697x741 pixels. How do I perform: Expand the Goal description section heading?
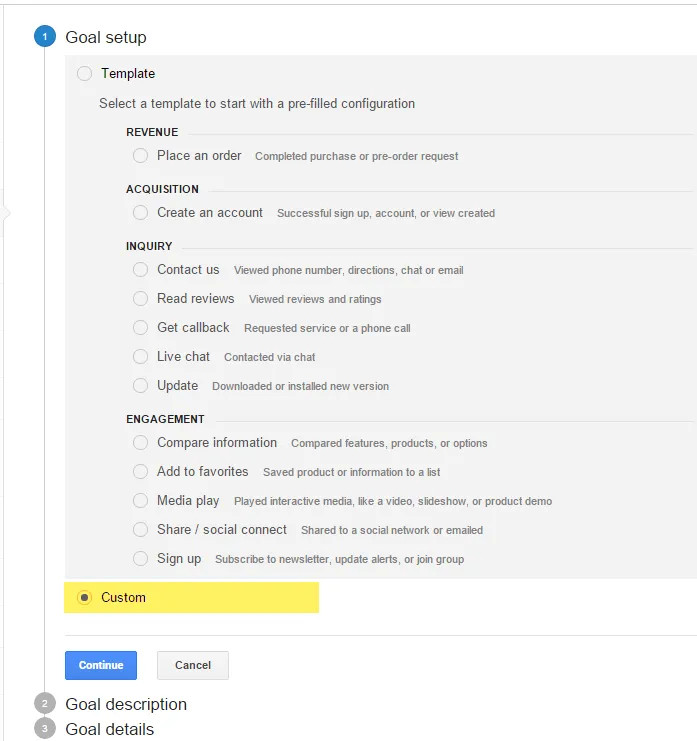(126, 704)
